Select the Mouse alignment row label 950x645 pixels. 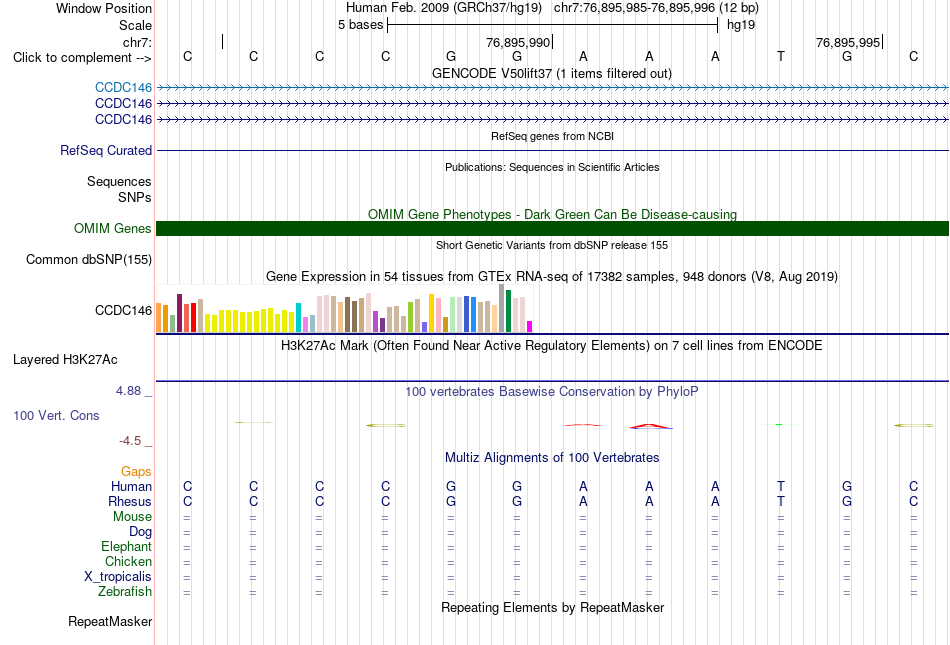[132, 517]
